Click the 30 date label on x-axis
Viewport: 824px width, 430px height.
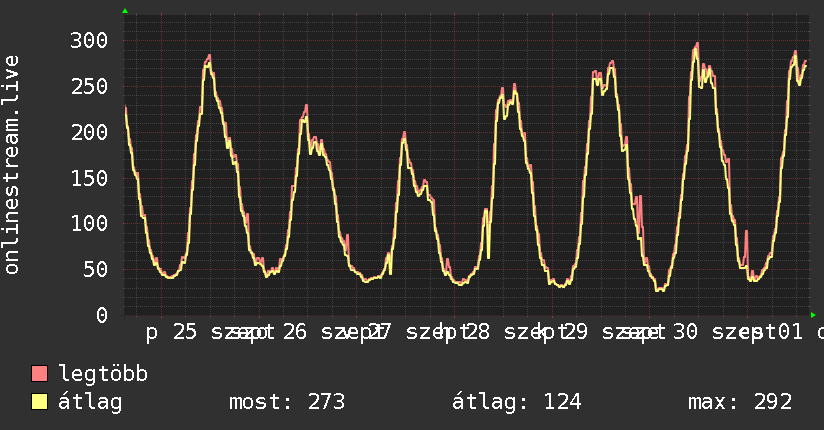tap(686, 332)
